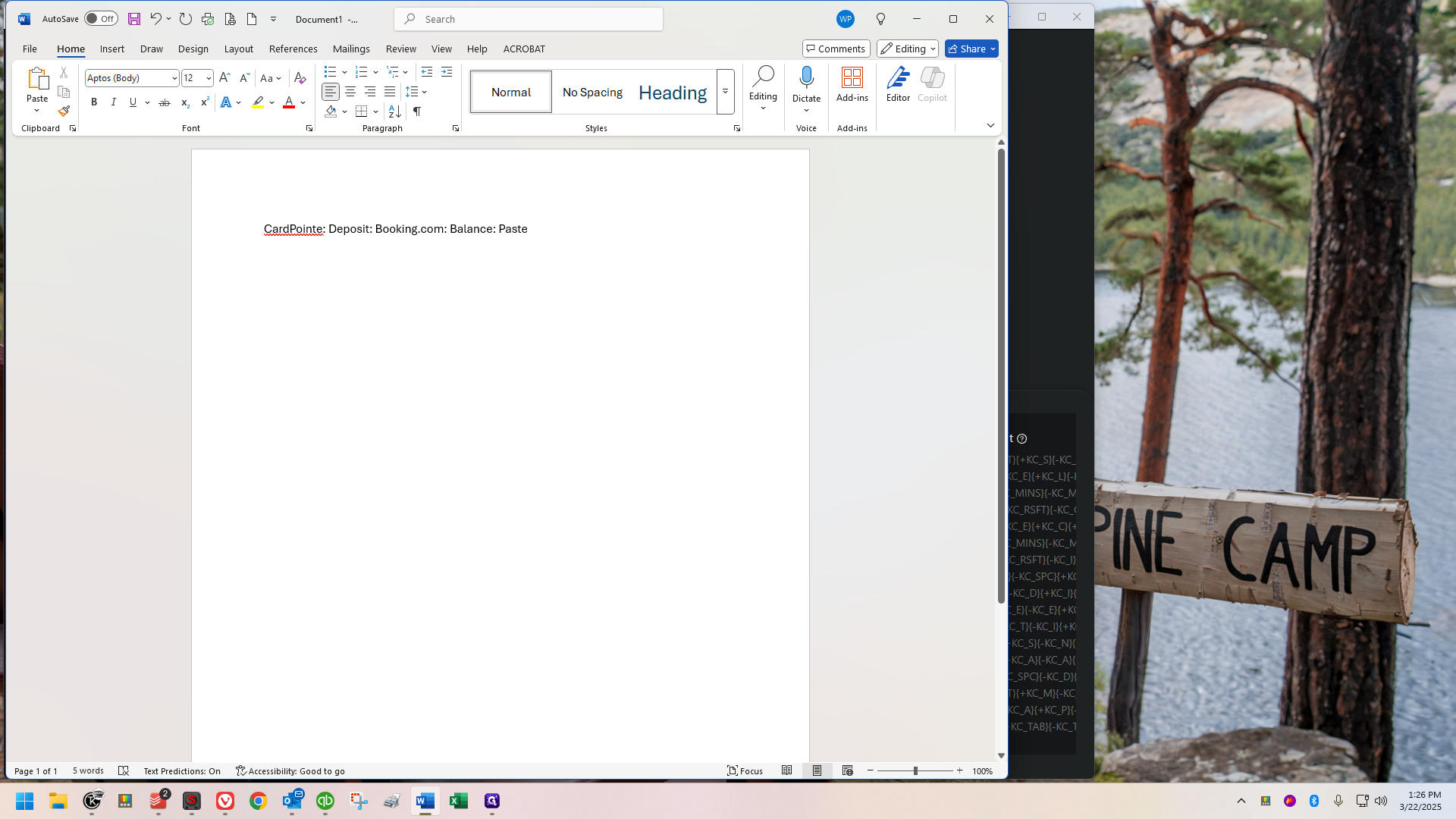The width and height of the screenshot is (1456, 819).
Task: Click the Comments button
Action: tap(836, 49)
